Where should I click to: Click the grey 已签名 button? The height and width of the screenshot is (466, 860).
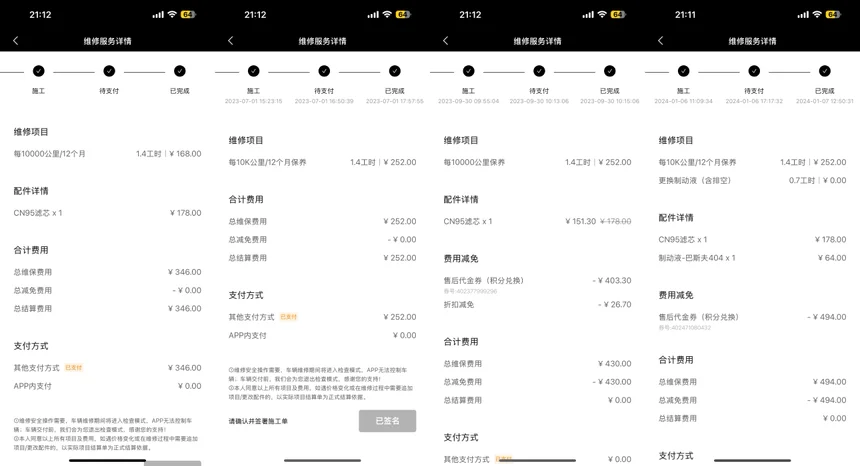tap(388, 420)
